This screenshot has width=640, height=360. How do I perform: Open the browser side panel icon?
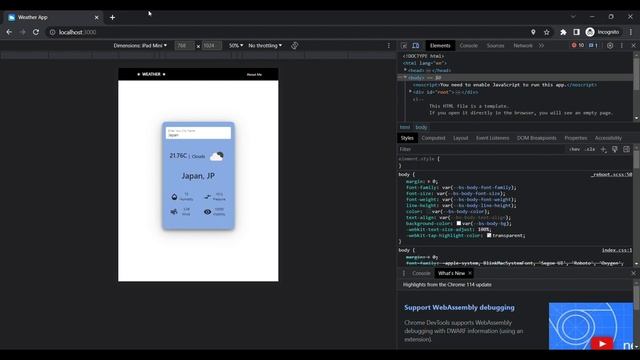(576, 32)
